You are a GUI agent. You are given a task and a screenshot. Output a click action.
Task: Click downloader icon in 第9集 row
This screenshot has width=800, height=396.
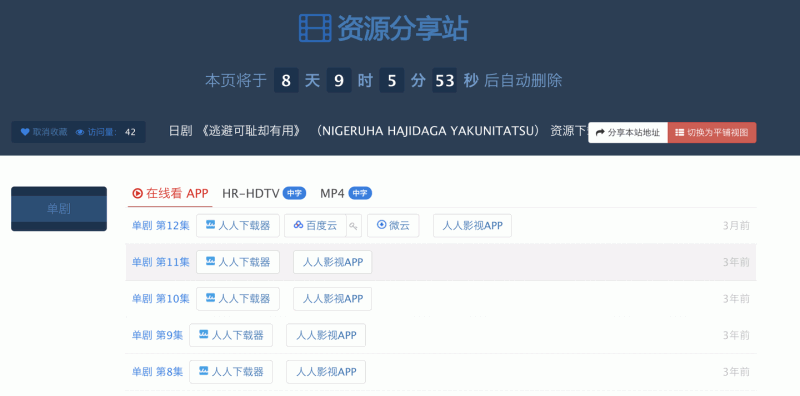204,334
